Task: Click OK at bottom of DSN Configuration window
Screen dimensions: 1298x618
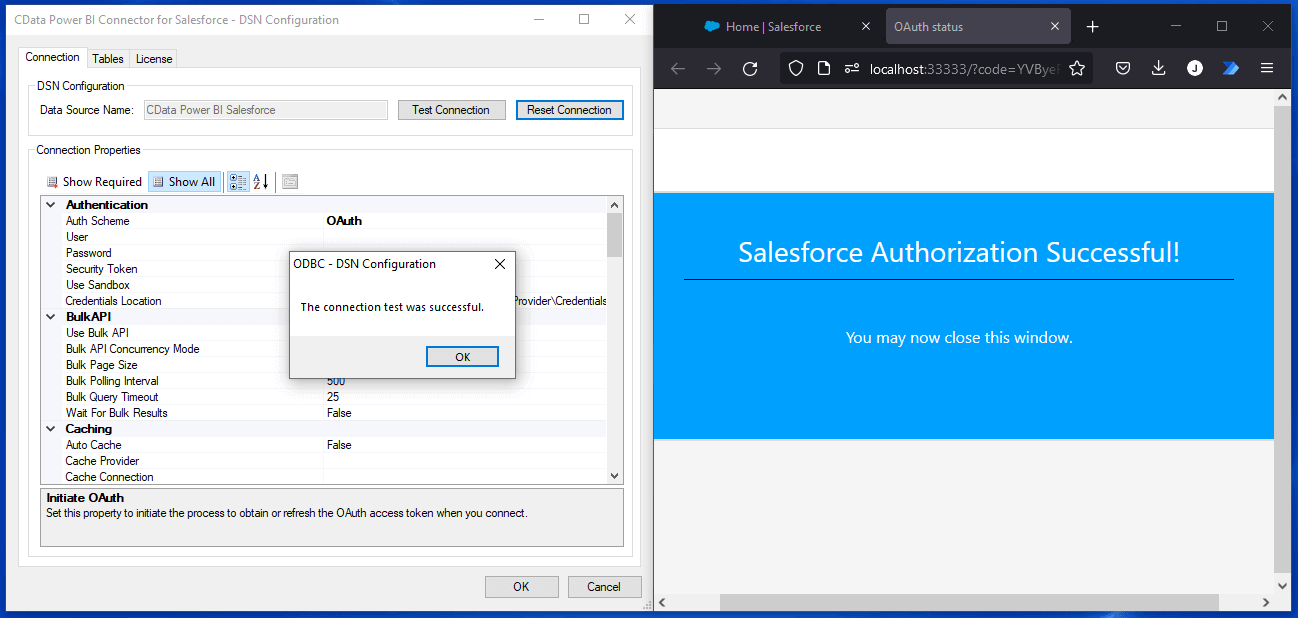Action: click(521, 587)
